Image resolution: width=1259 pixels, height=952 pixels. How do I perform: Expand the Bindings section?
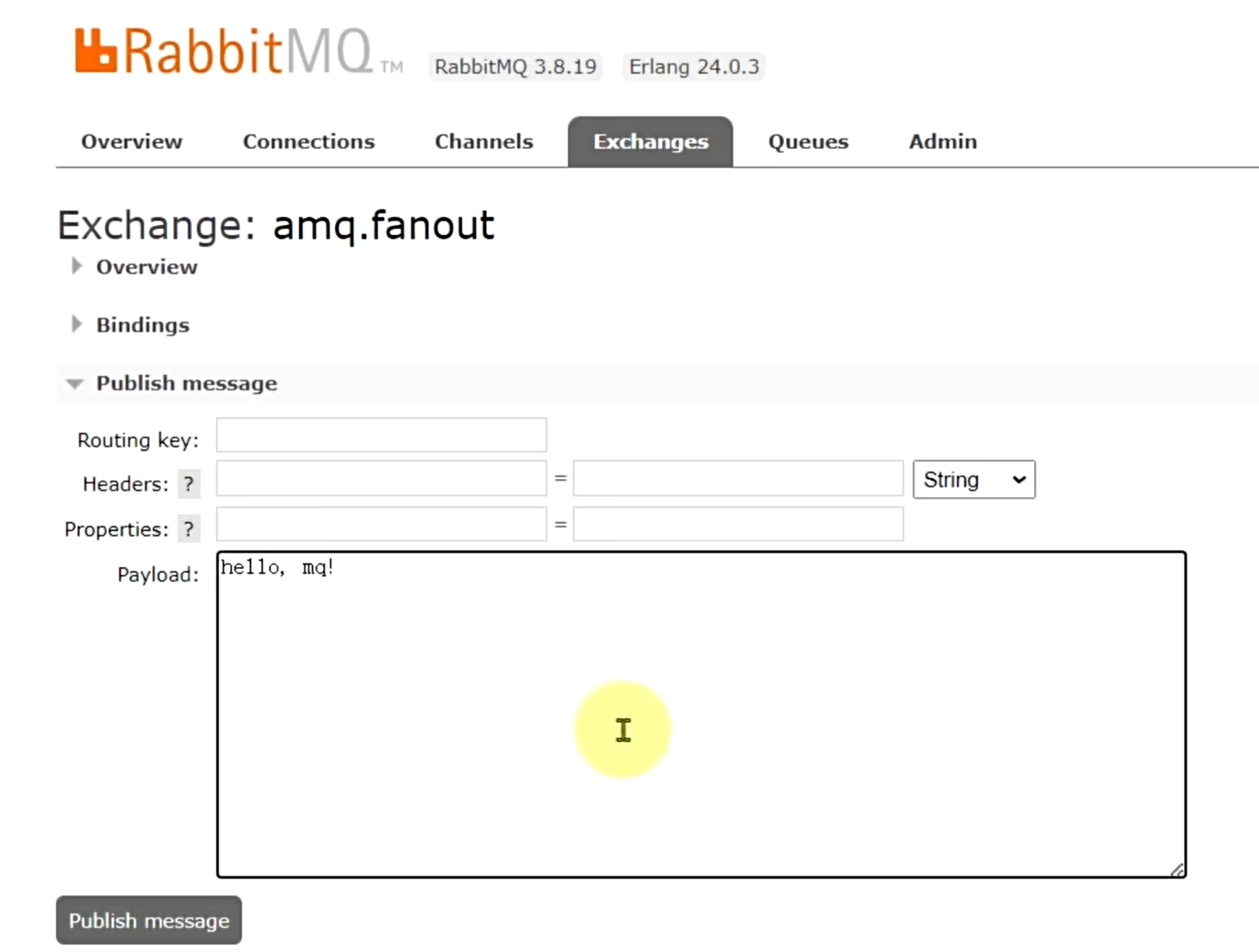142,325
